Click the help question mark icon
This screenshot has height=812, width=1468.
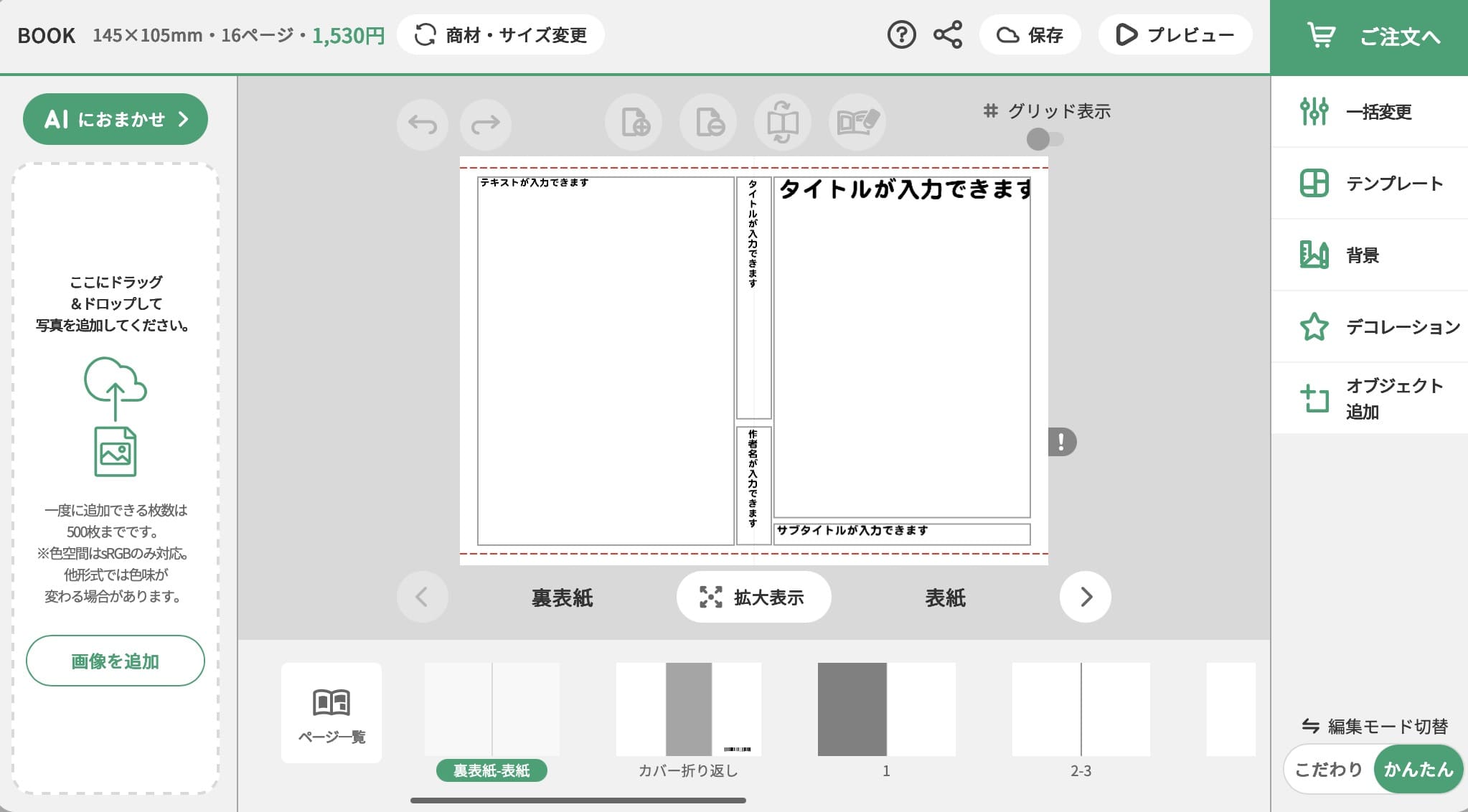pyautogui.click(x=901, y=34)
